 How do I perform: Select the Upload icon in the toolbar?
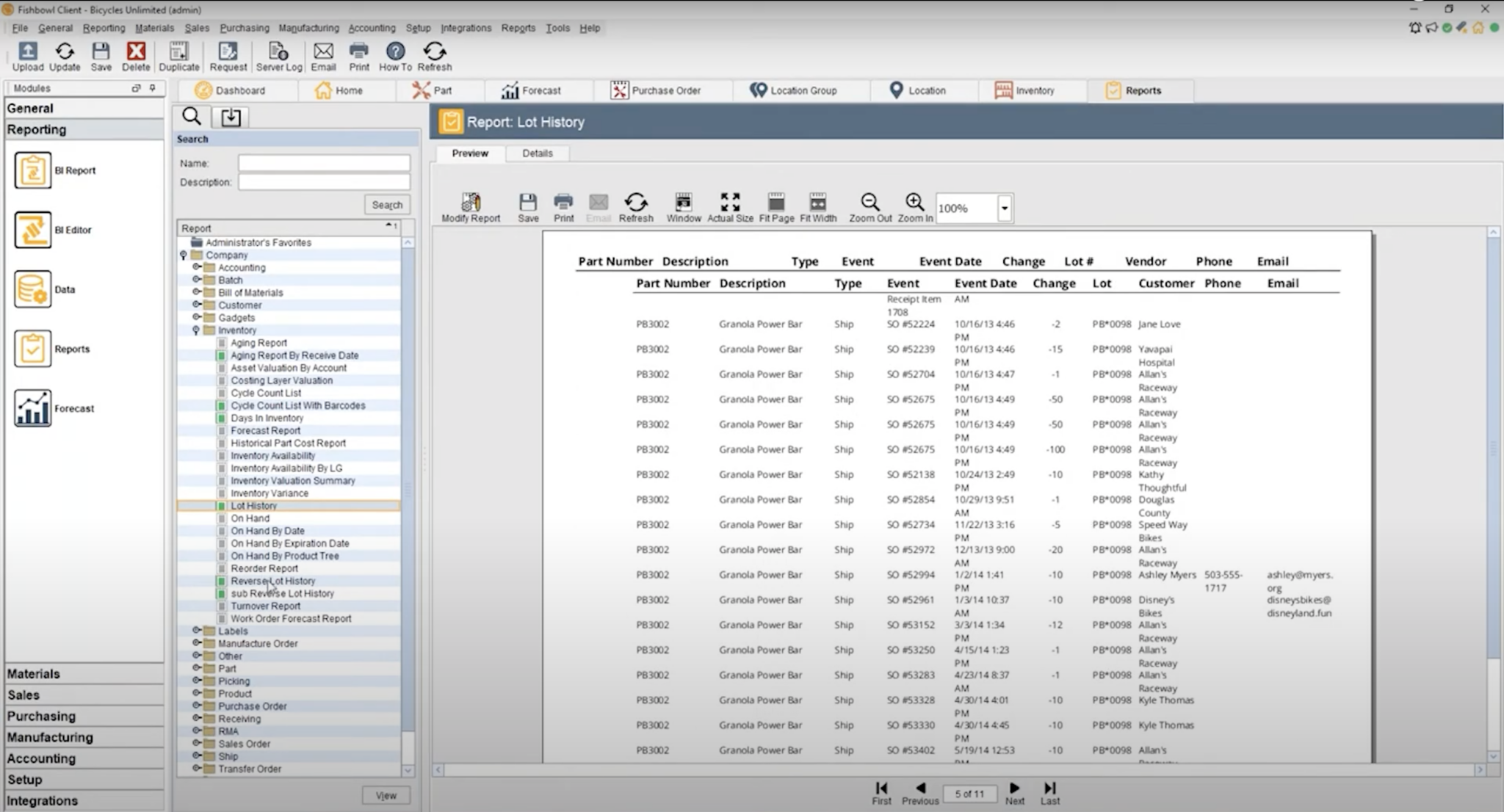click(x=27, y=56)
